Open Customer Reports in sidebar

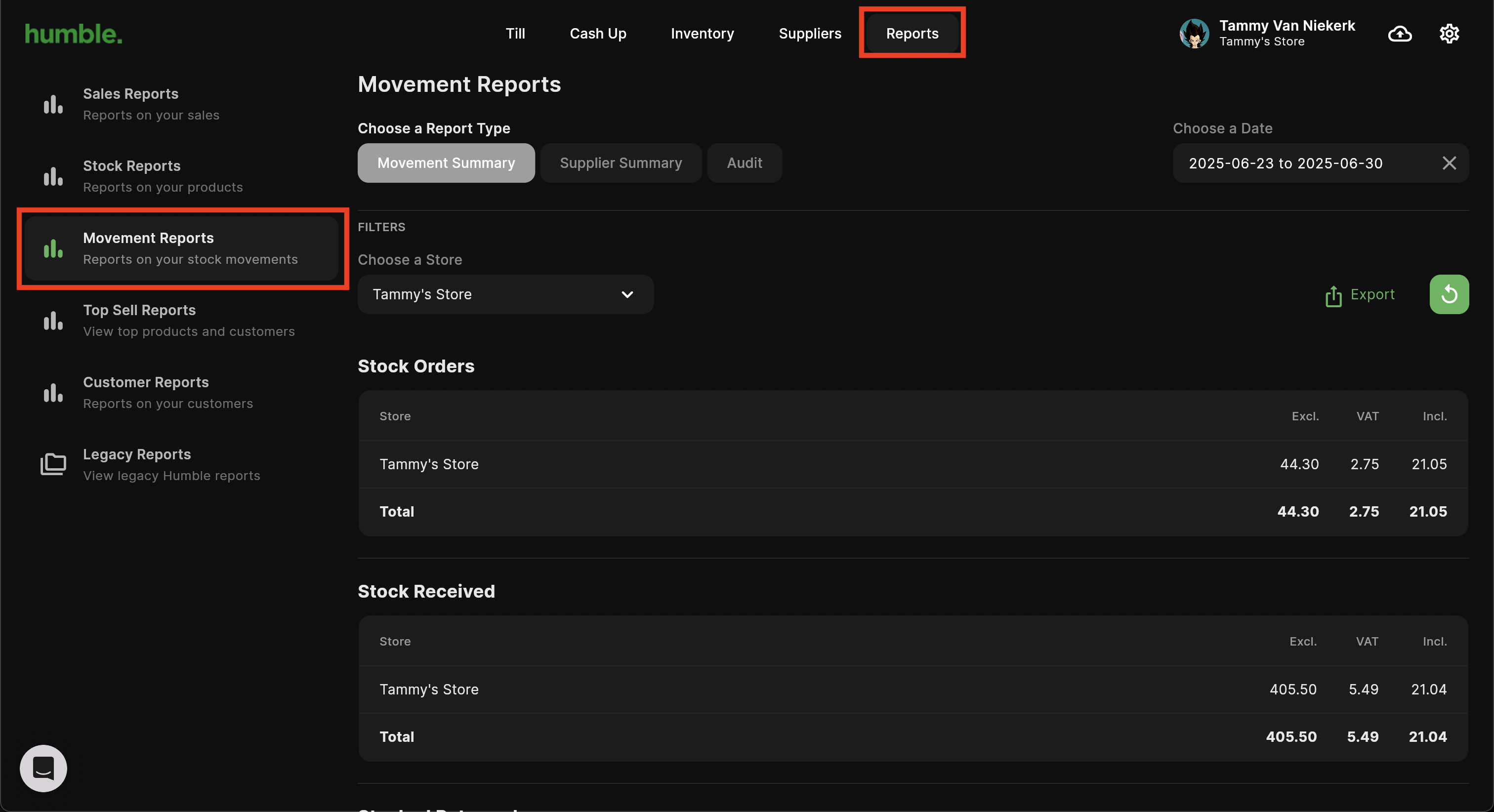coord(181,393)
